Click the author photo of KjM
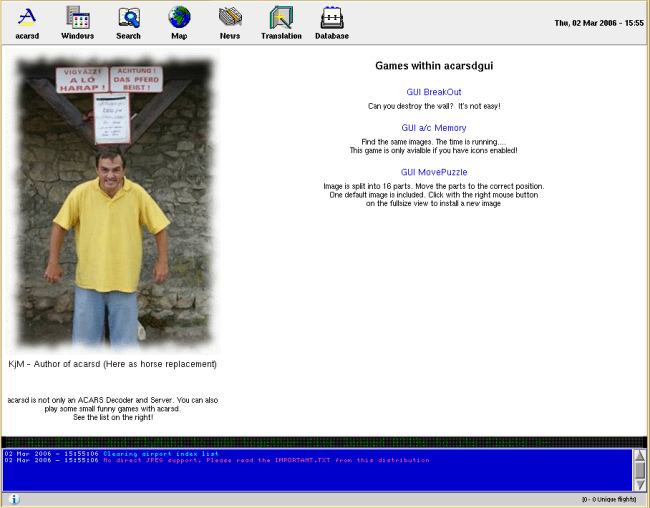 [115, 203]
